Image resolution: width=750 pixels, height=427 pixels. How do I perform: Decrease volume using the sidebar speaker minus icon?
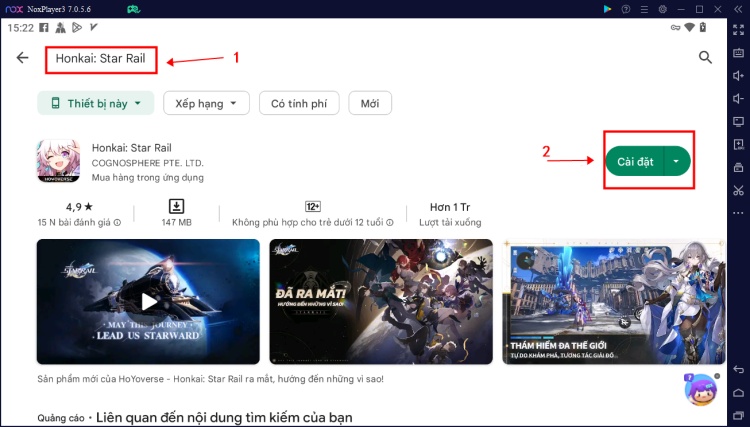coord(738,99)
